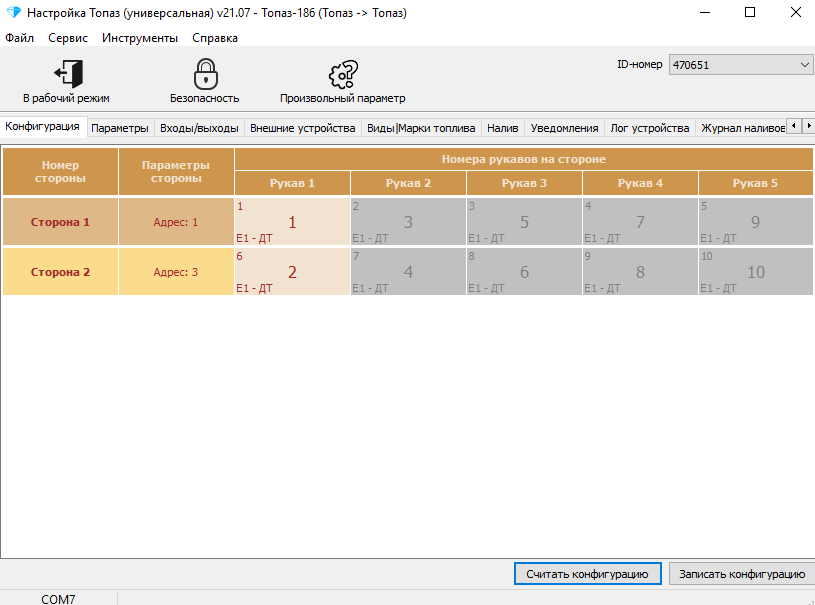
Task: Open the Налив tab
Action: tap(503, 128)
